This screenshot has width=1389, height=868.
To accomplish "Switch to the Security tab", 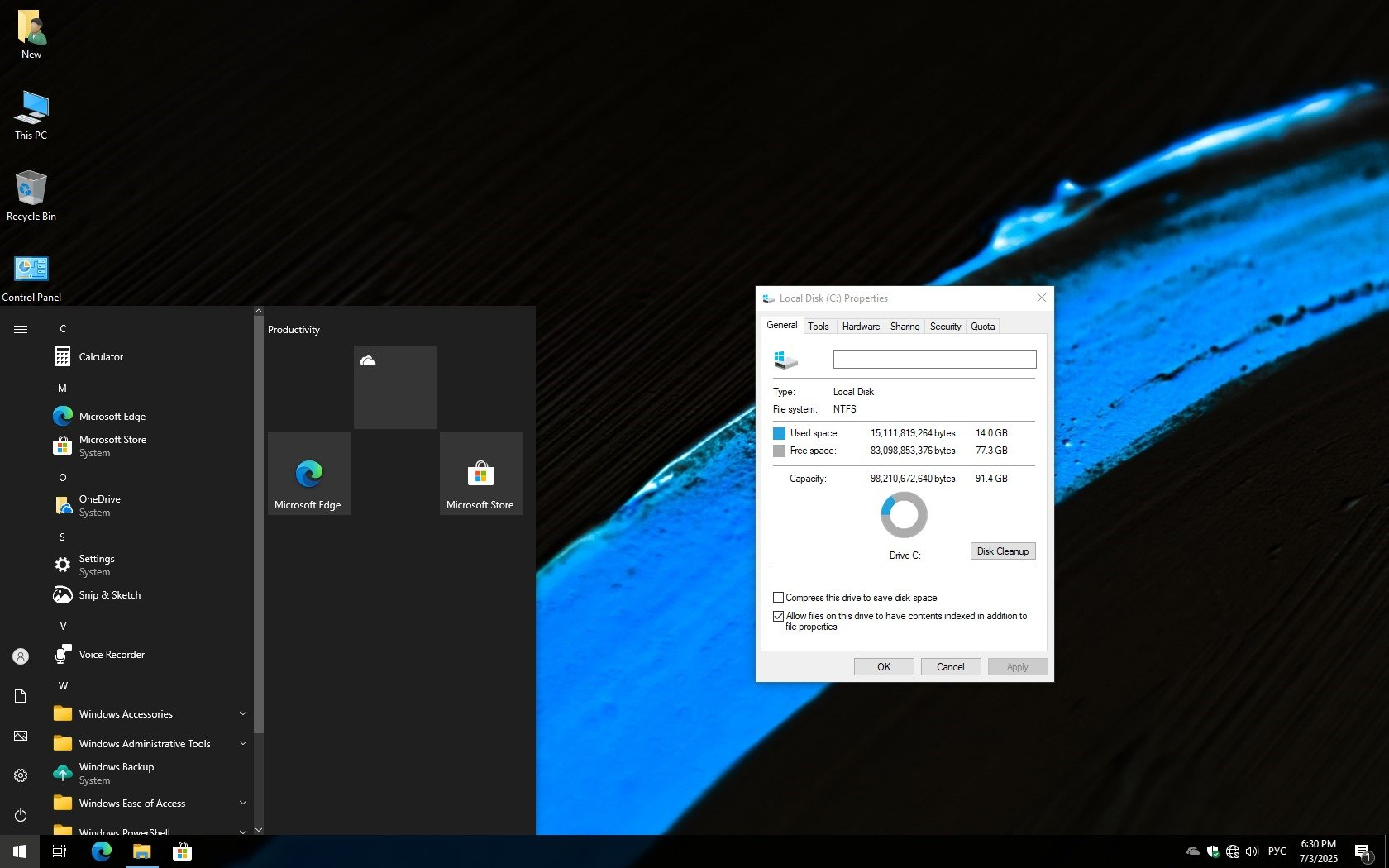I will (x=945, y=327).
